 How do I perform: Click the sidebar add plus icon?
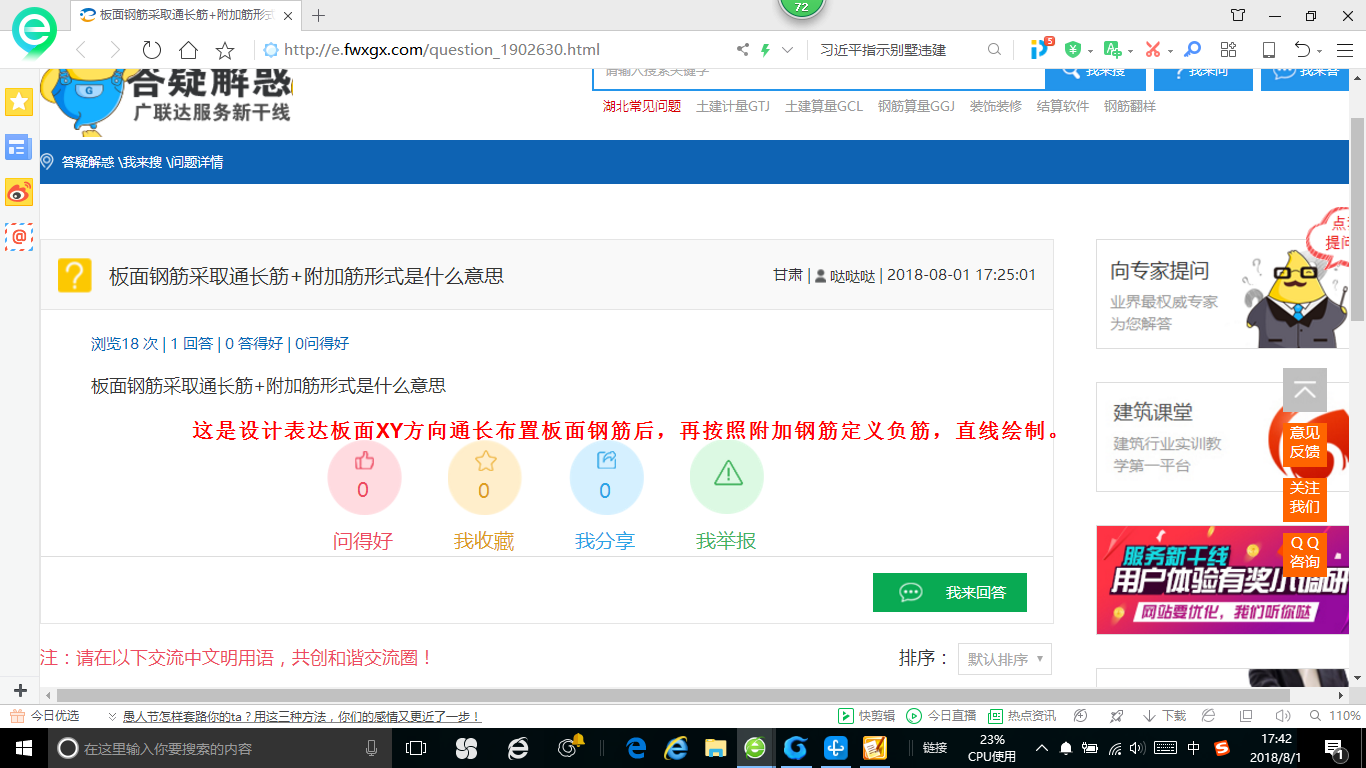20,691
